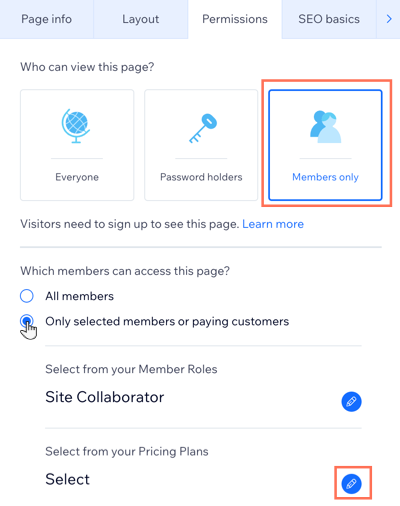Edit Member Roles with pencil icon
This screenshot has height=506, width=400.
pos(351,402)
